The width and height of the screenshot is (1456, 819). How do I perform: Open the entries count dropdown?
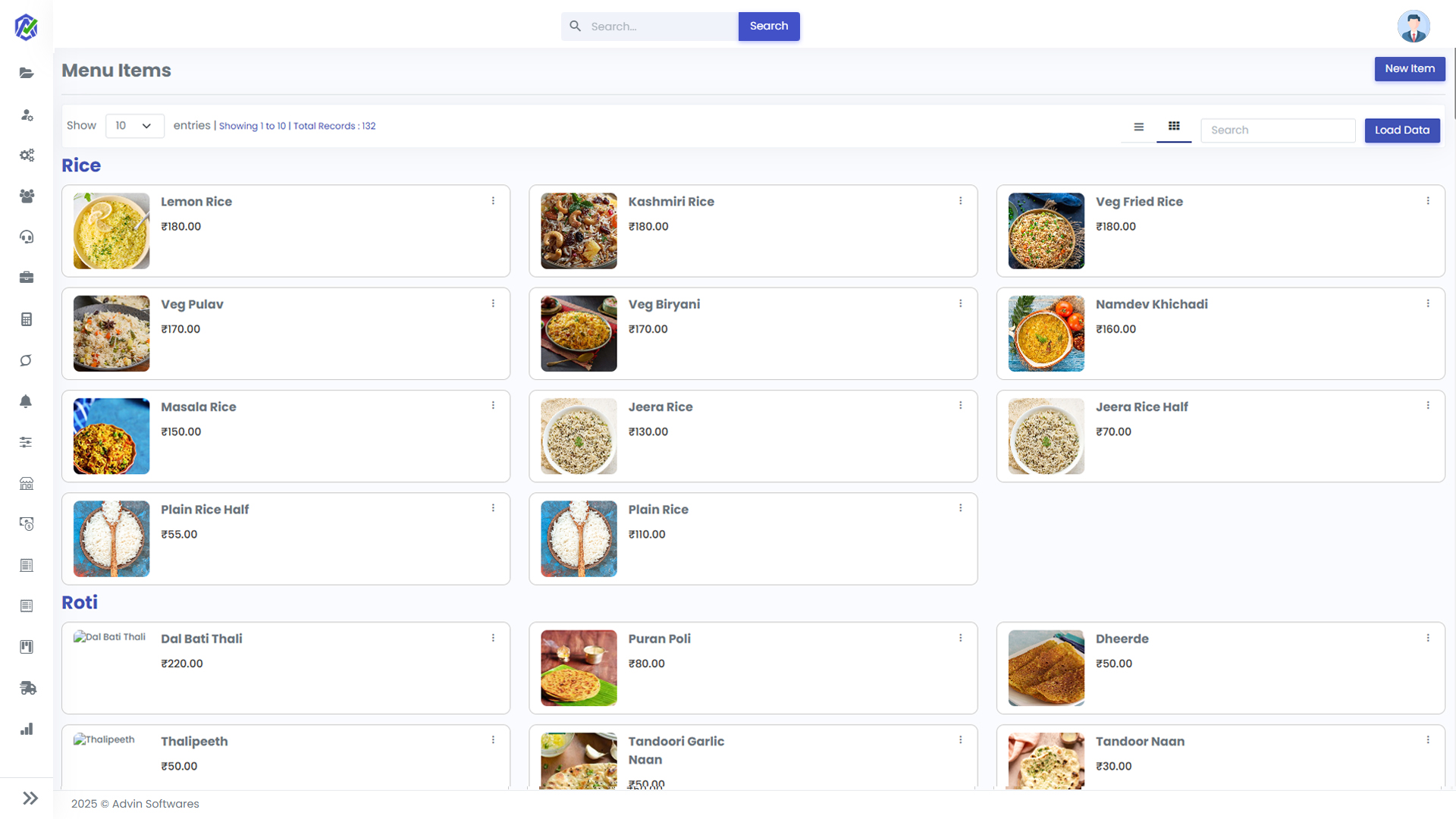135,126
